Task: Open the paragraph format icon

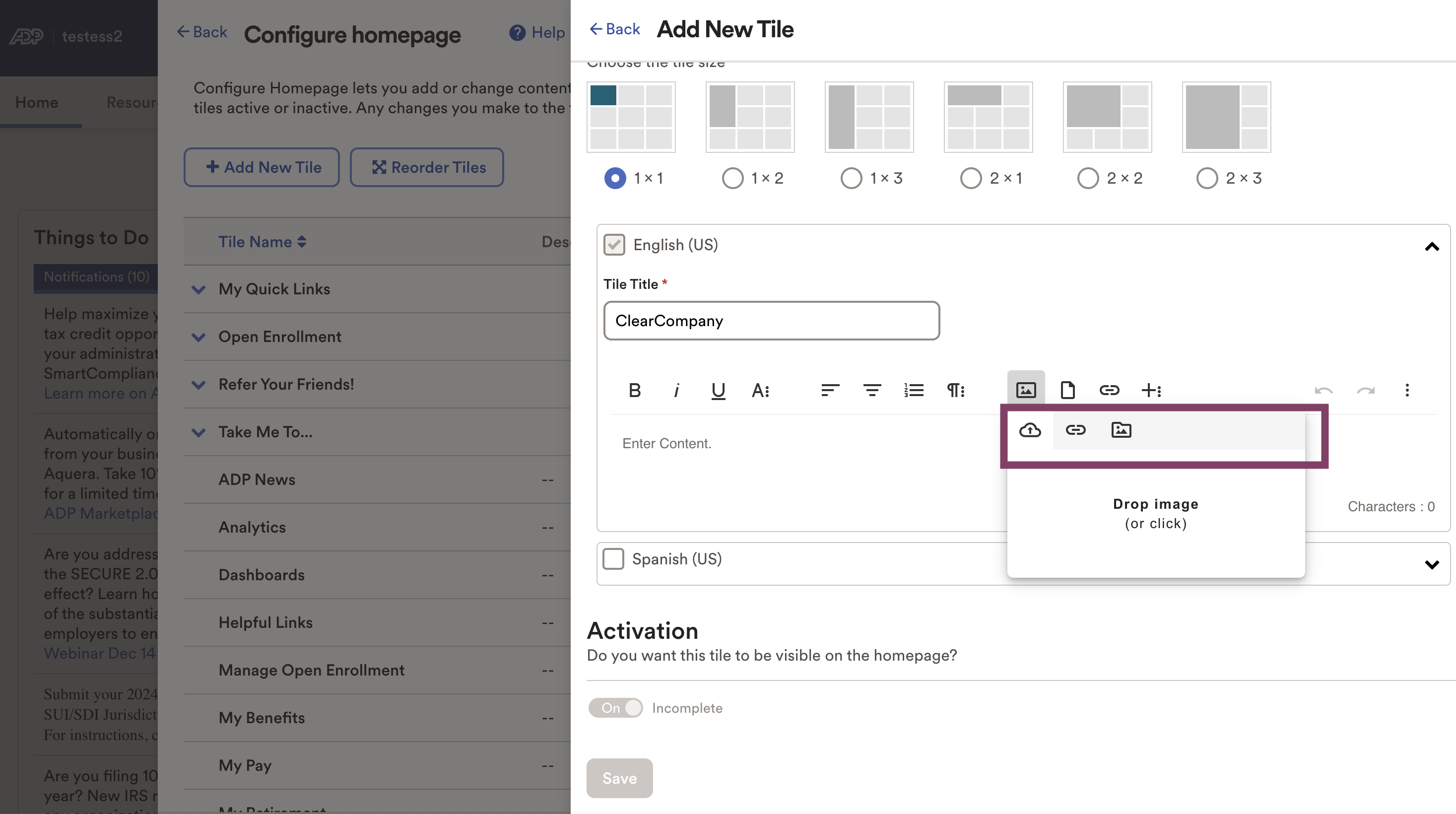Action: (x=956, y=390)
